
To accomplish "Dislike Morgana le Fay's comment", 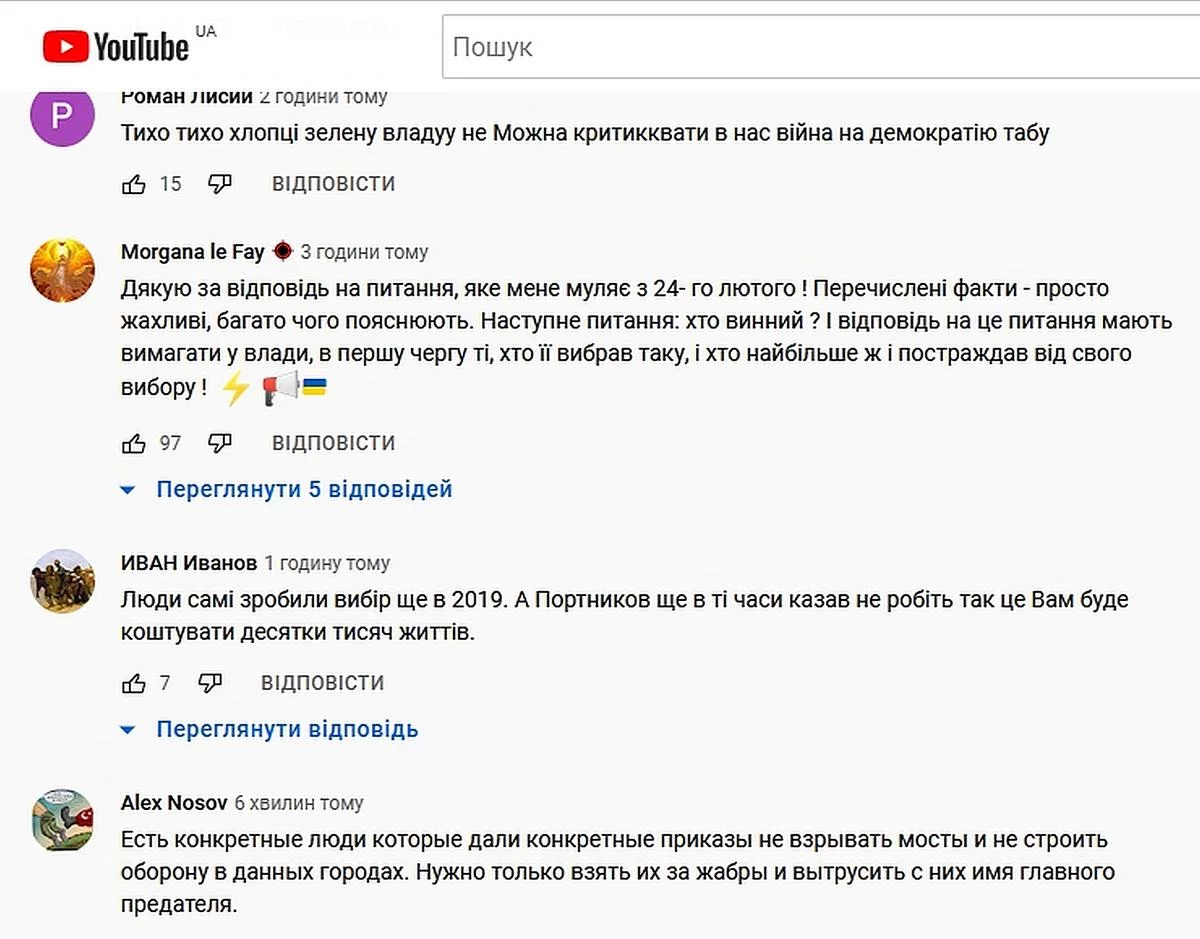I will tap(220, 443).
